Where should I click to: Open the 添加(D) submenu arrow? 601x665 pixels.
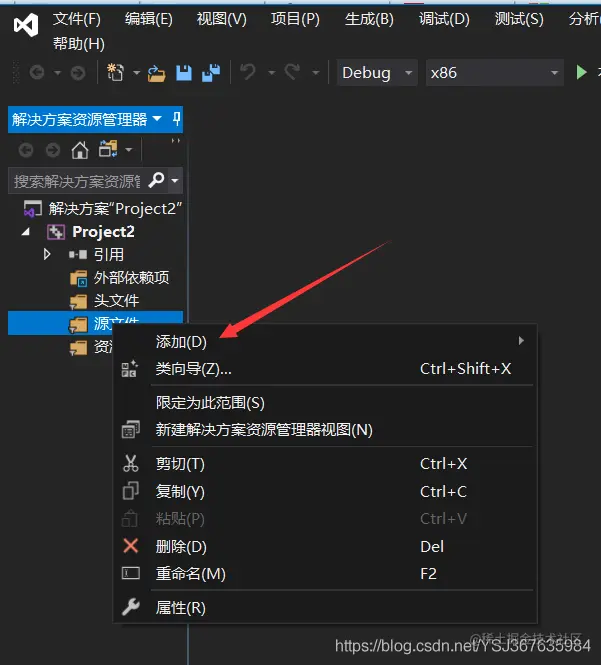[x=521, y=341]
